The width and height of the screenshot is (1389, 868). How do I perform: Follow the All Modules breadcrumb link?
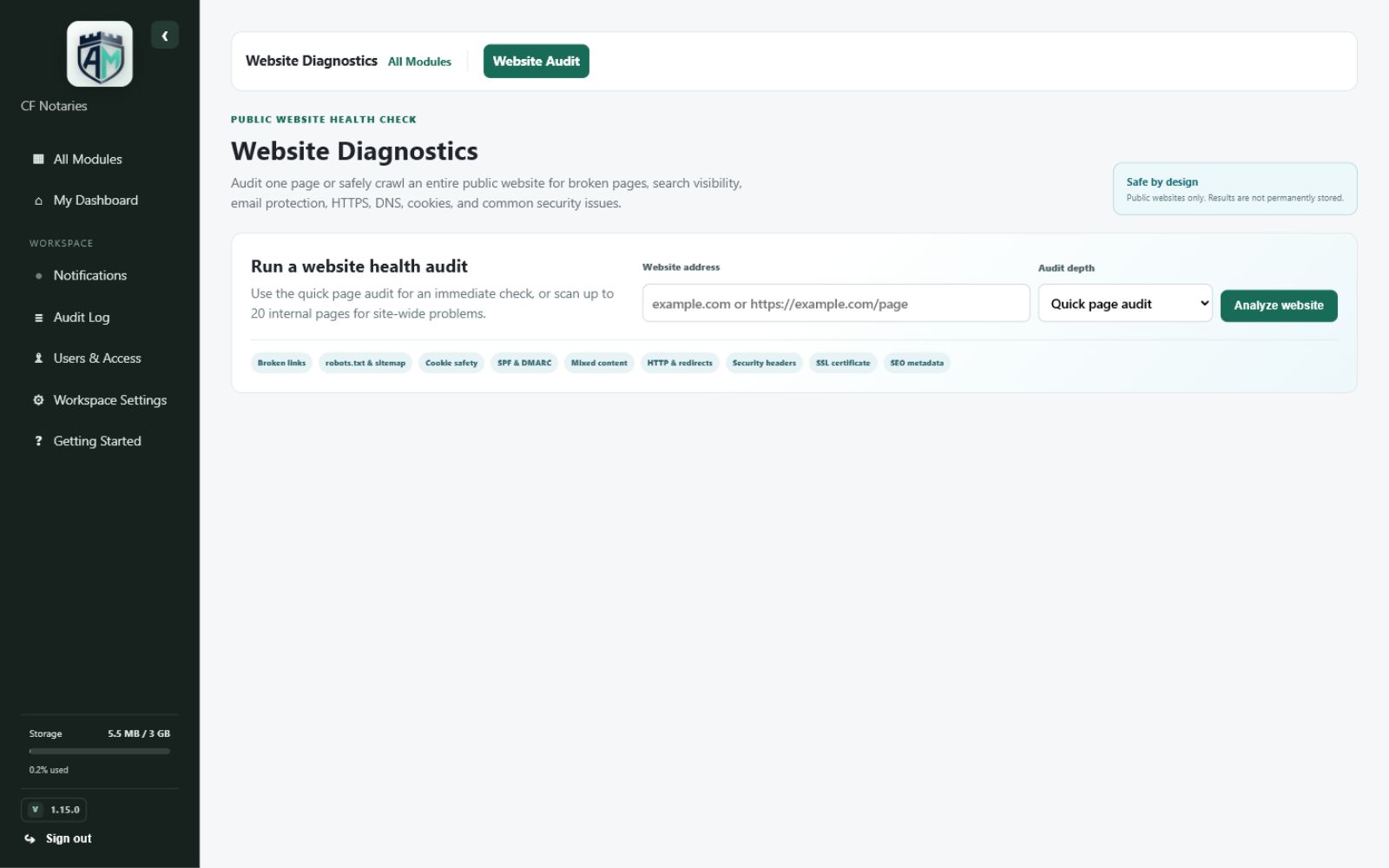[x=419, y=62]
